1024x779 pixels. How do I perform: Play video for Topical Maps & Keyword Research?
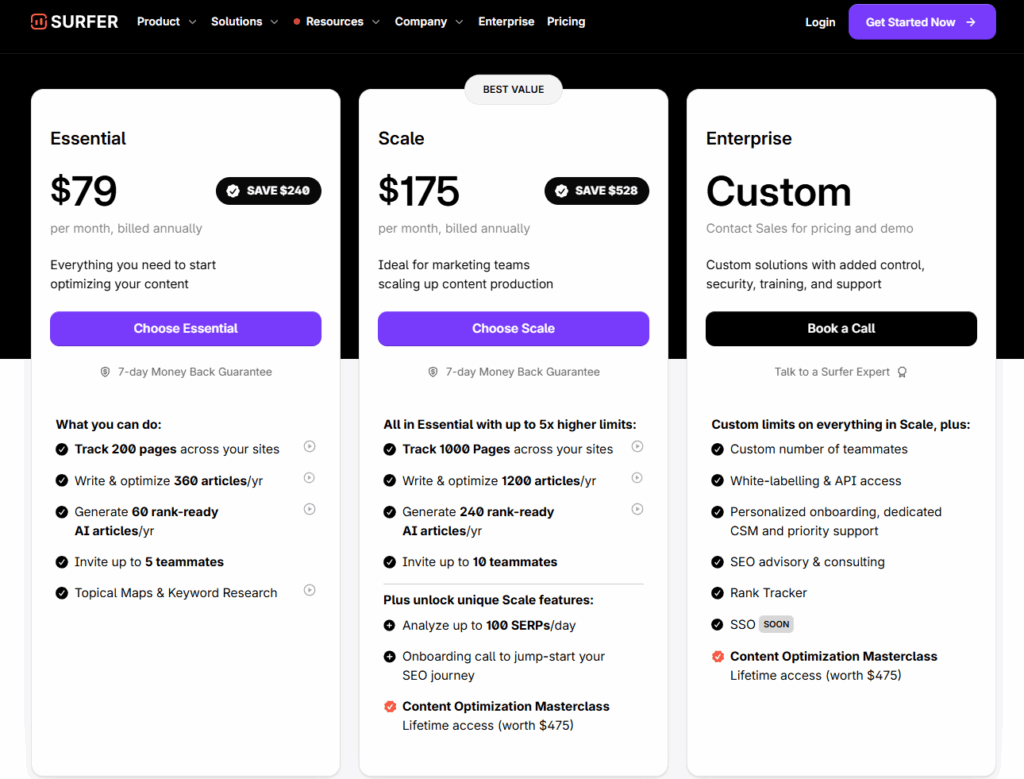coord(310,590)
